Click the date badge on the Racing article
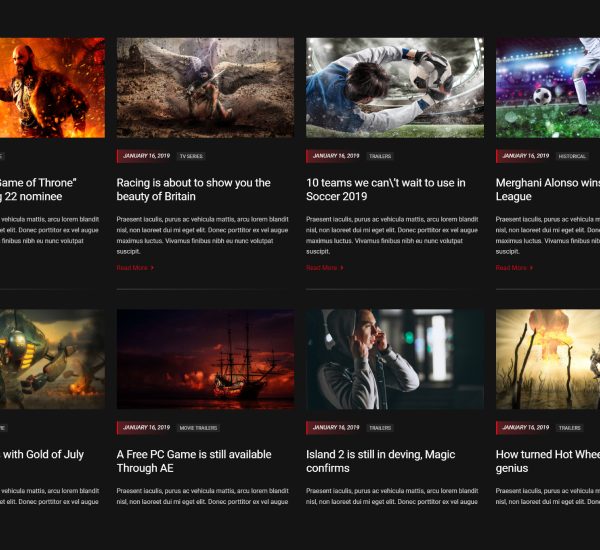 pos(145,156)
